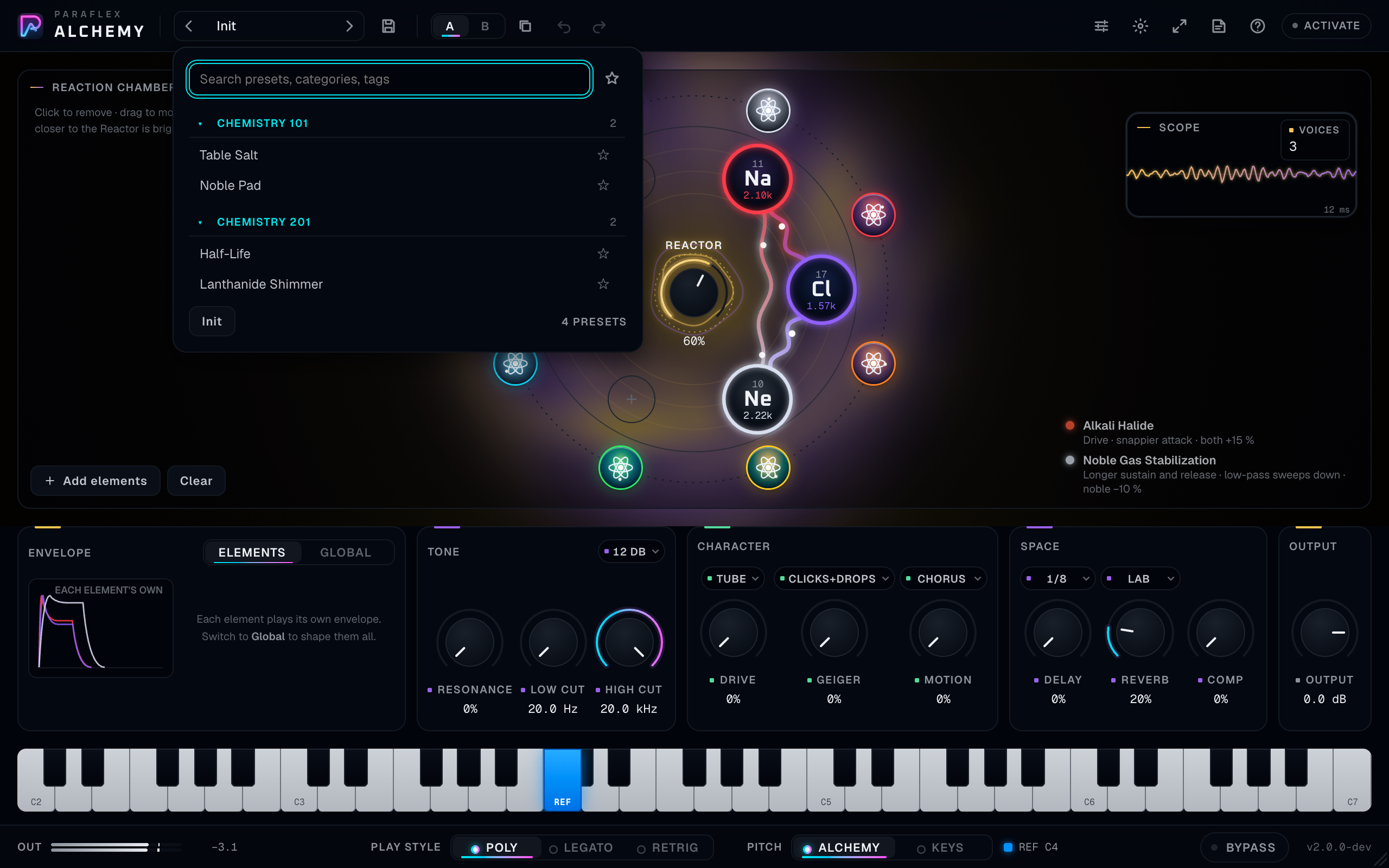This screenshot has width=1389, height=868.
Task: Favorite the Table Salt preset
Action: pos(603,155)
